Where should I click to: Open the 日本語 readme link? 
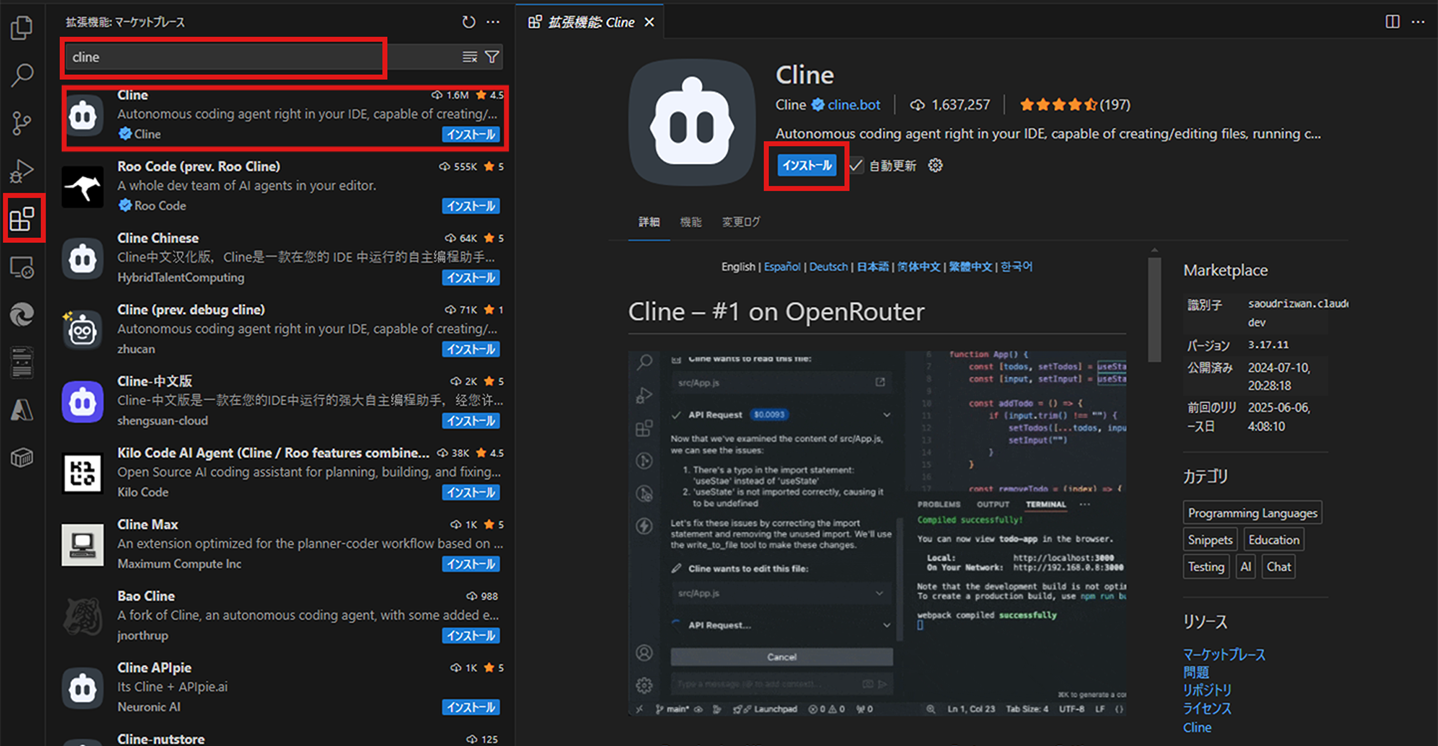872,267
